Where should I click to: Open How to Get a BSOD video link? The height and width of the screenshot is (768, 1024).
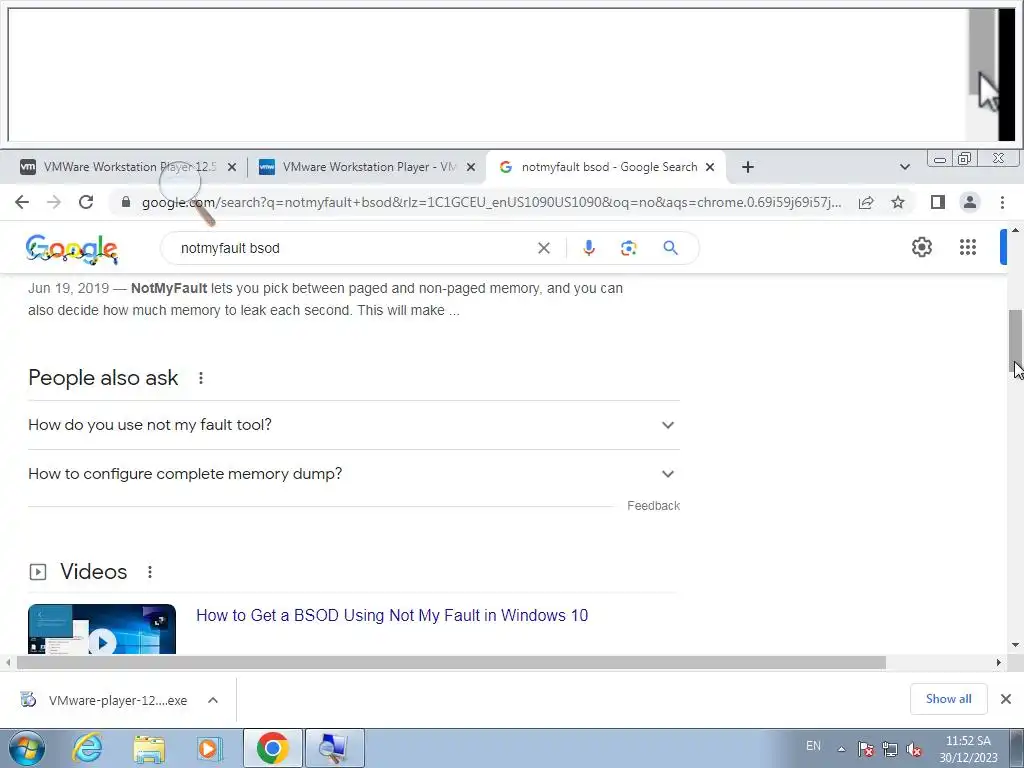pyautogui.click(x=392, y=616)
